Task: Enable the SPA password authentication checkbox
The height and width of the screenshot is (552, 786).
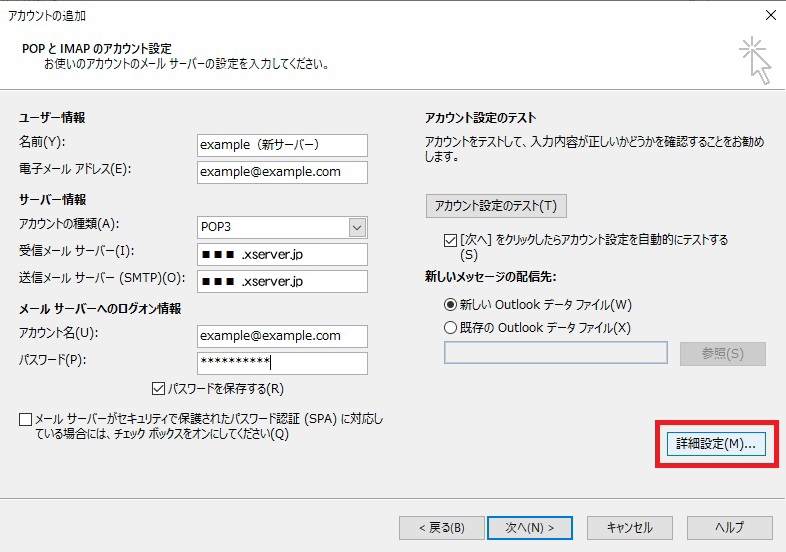Action: click(x=25, y=420)
